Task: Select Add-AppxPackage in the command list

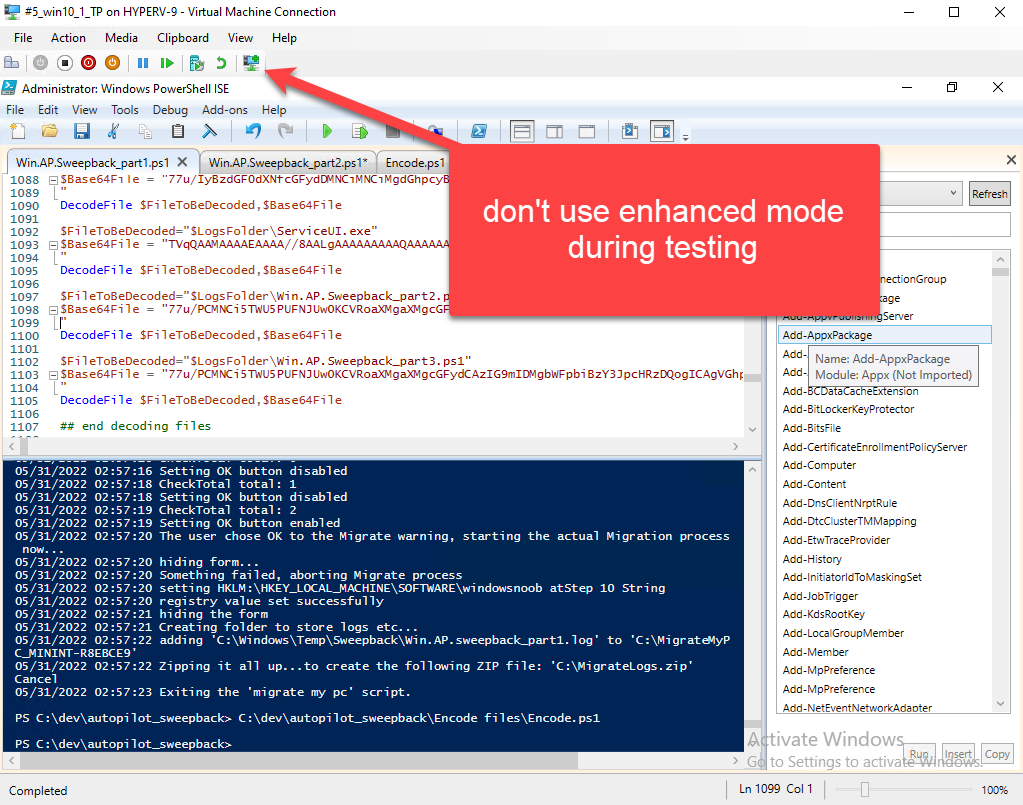Action: [884, 335]
